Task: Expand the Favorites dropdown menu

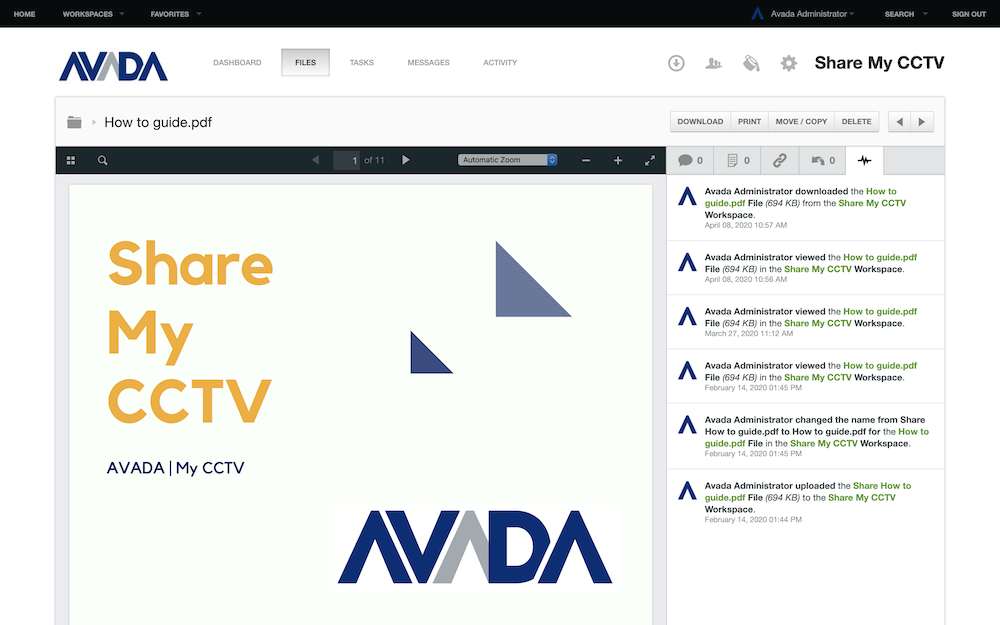Action: (175, 14)
